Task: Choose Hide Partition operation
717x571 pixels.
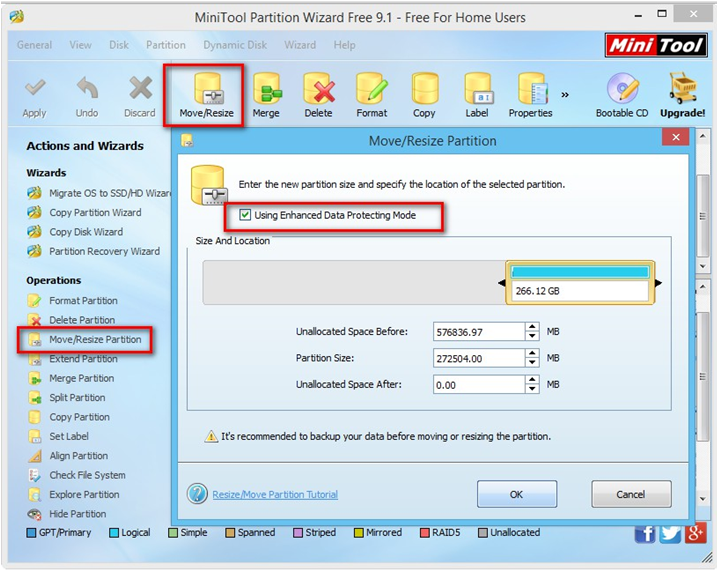Action: [67, 514]
